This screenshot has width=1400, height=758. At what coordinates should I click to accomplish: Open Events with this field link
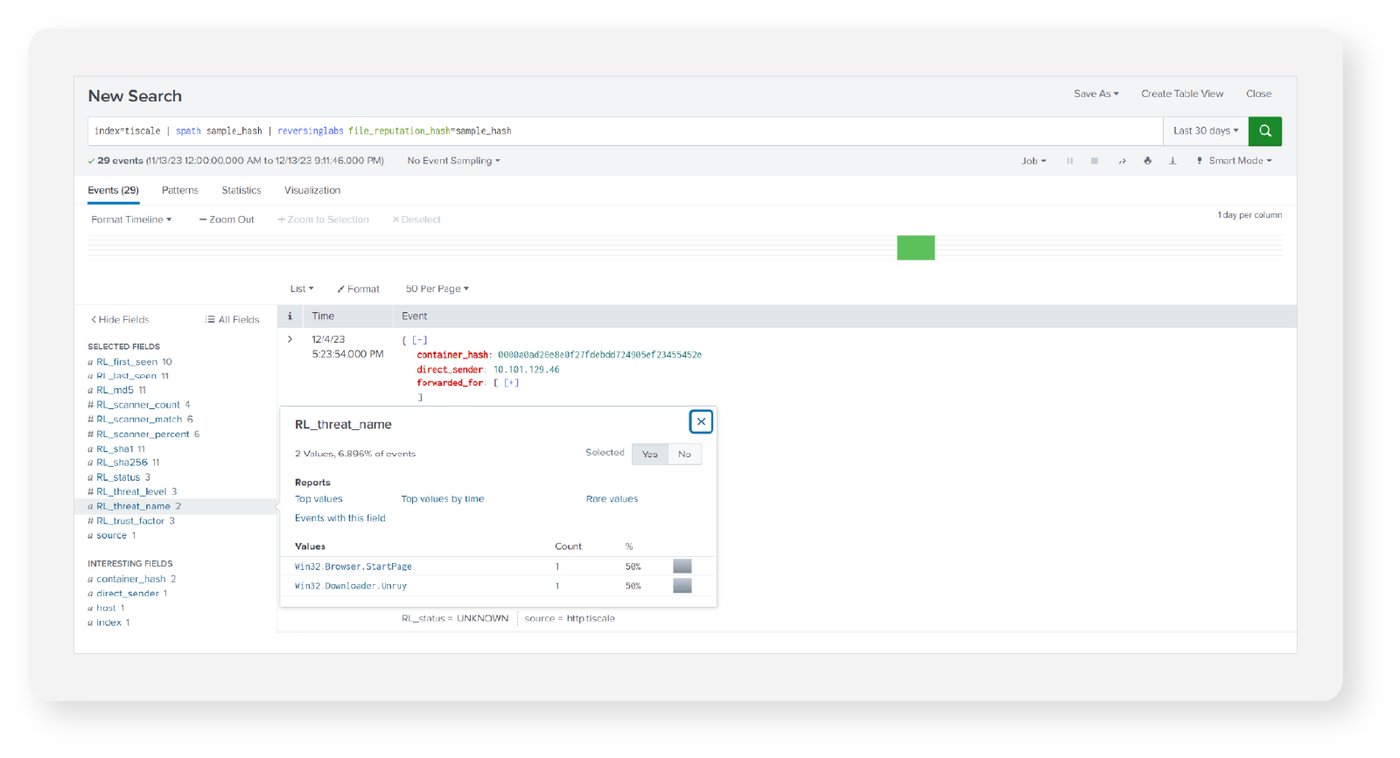(340, 518)
